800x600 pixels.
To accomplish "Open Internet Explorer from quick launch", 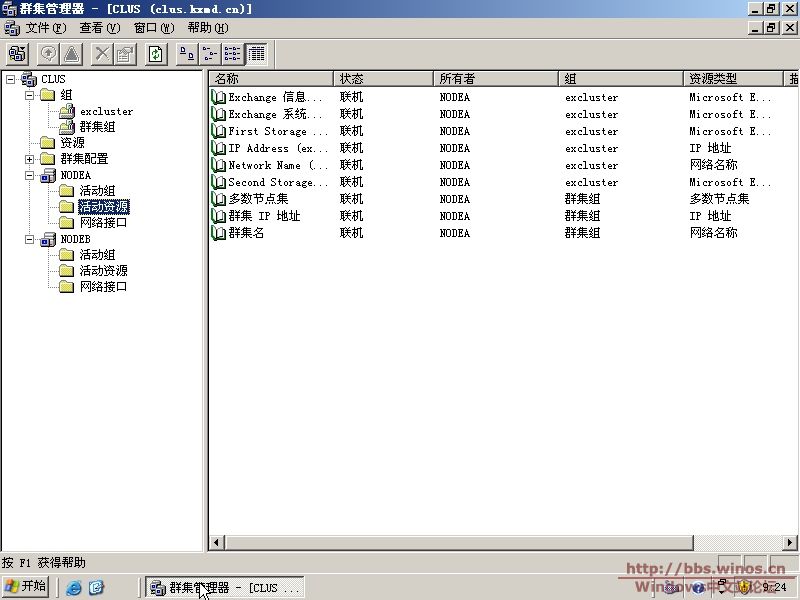I will pos(74,588).
